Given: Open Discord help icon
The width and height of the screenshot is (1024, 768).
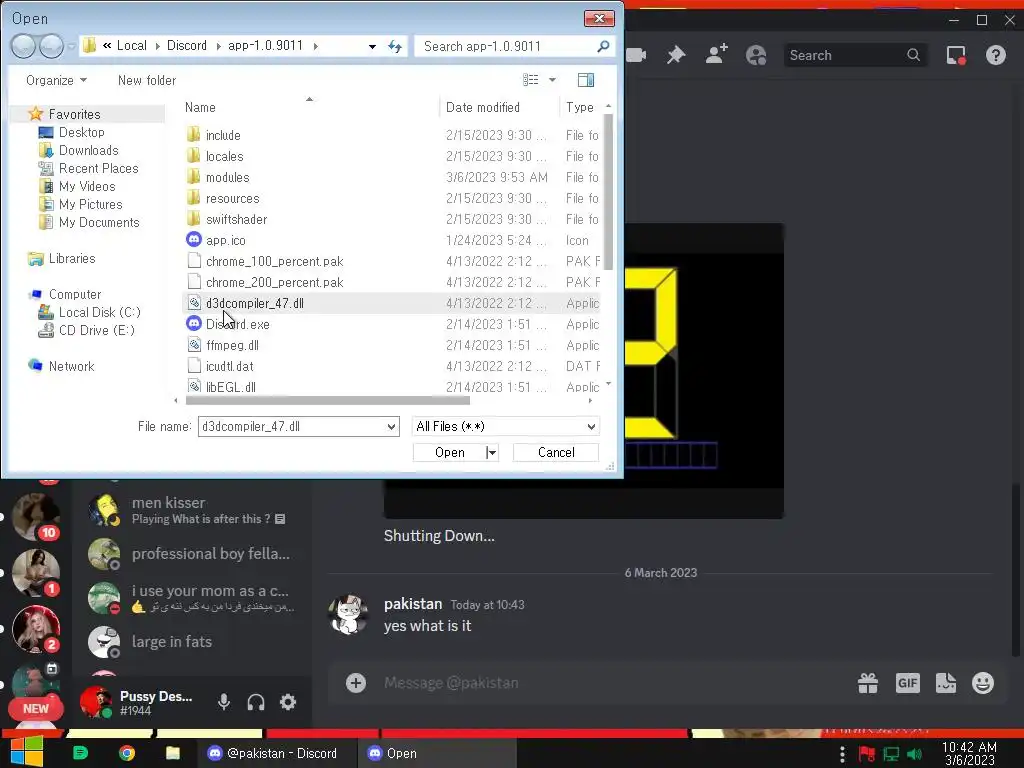Looking at the screenshot, I should click(x=996, y=56).
